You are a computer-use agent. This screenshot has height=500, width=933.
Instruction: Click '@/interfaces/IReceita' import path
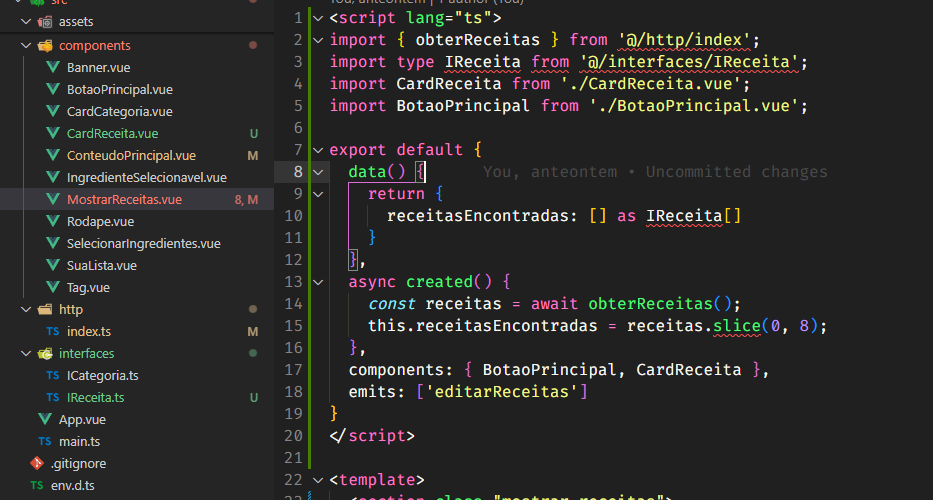(x=689, y=62)
